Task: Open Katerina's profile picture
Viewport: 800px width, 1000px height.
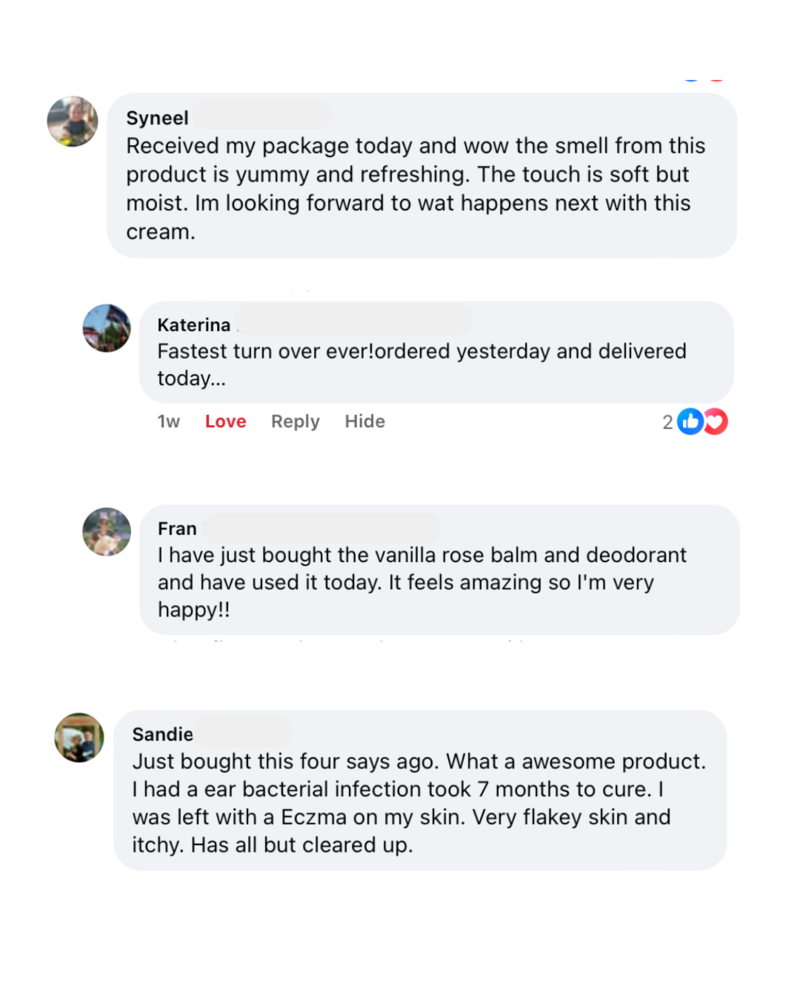Action: click(x=106, y=328)
